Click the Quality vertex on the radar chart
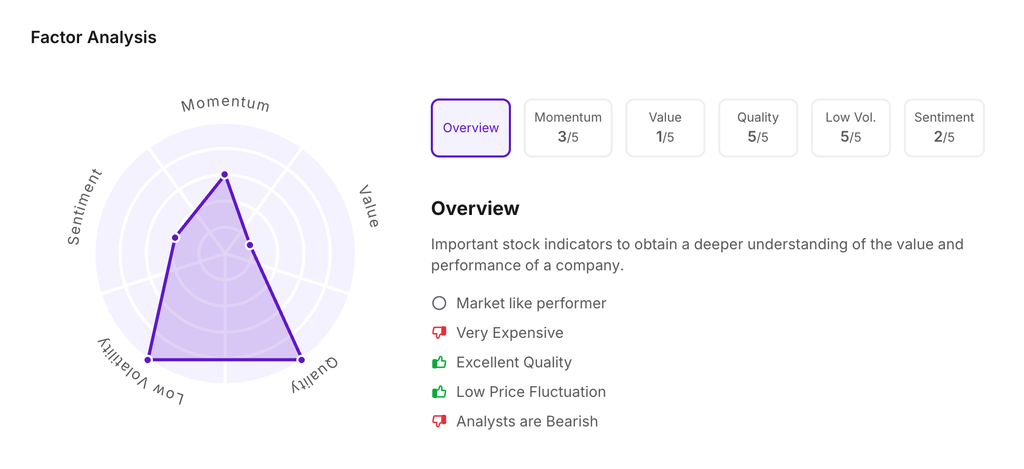The height and width of the screenshot is (469, 1024). (x=301, y=359)
